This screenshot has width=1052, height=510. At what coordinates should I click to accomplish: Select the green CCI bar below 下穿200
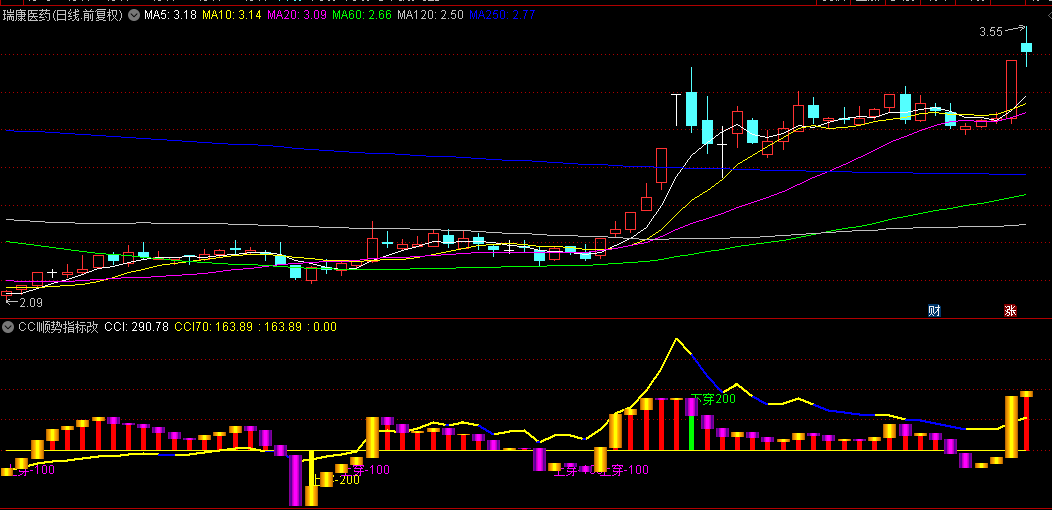tap(691, 433)
